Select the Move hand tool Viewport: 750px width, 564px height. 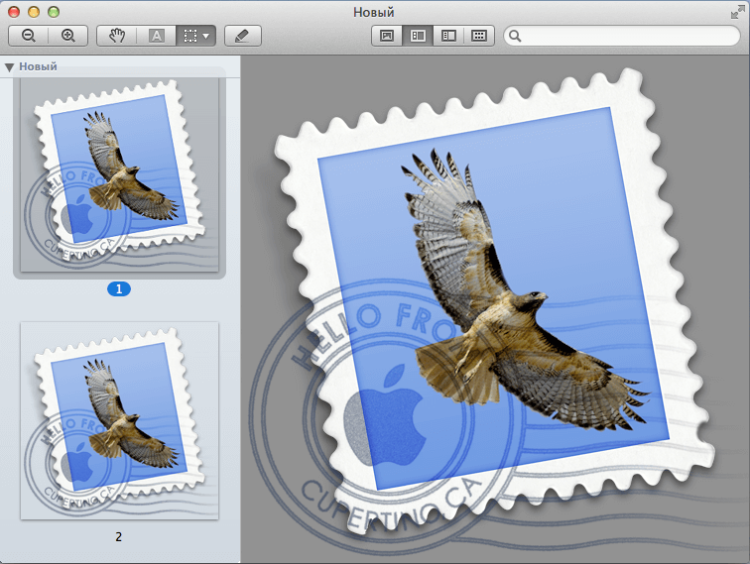pos(117,36)
